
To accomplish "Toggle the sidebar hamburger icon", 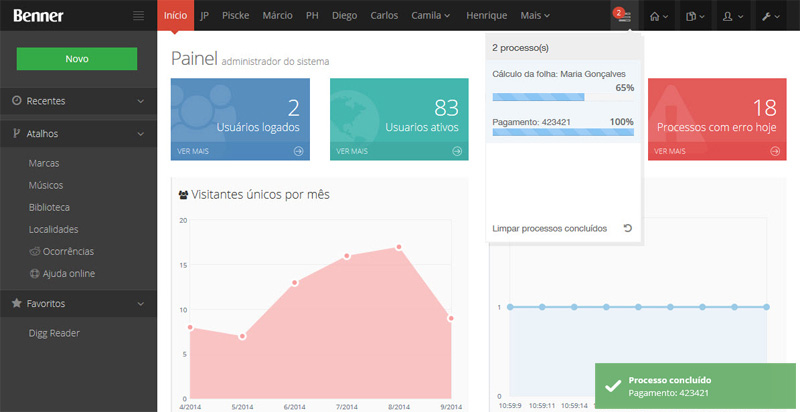I will 138,16.
